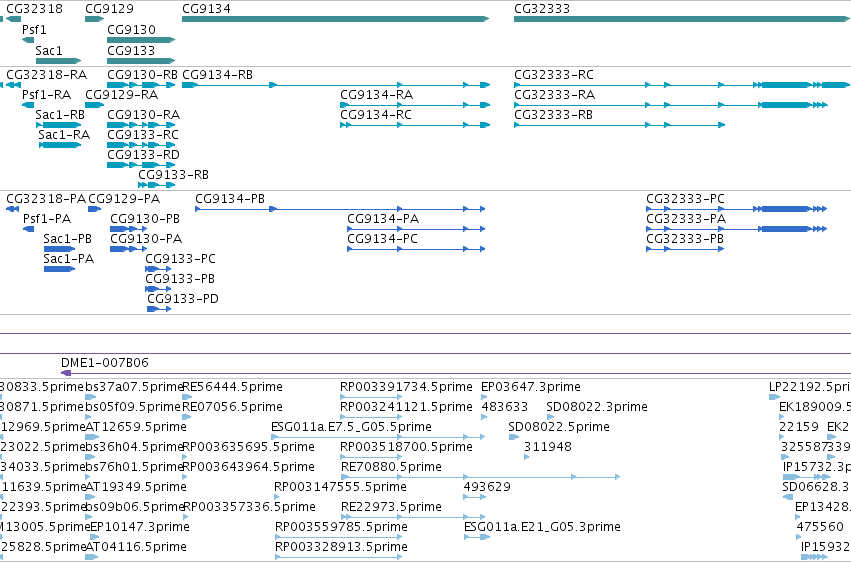Select EST SD08022.5prime

point(514,437)
